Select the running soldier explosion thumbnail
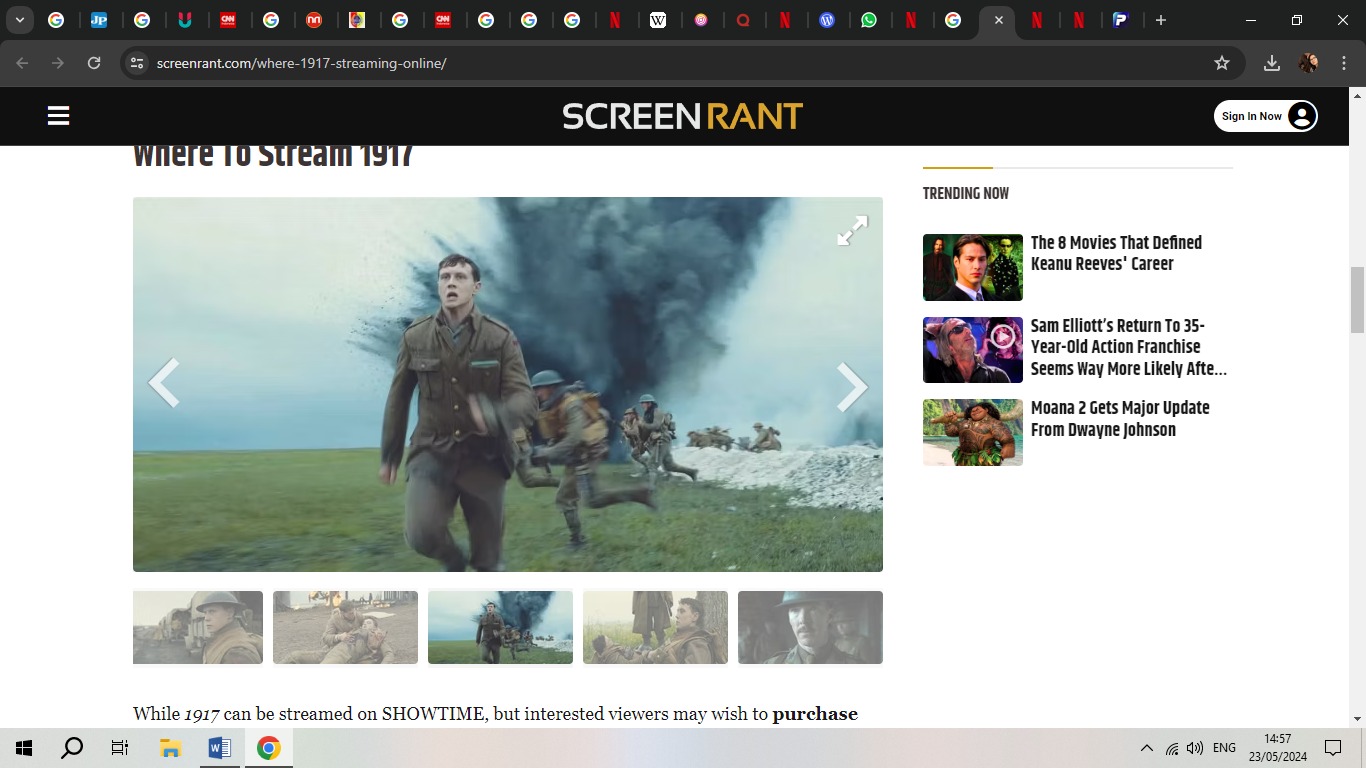1366x768 pixels. (x=500, y=627)
